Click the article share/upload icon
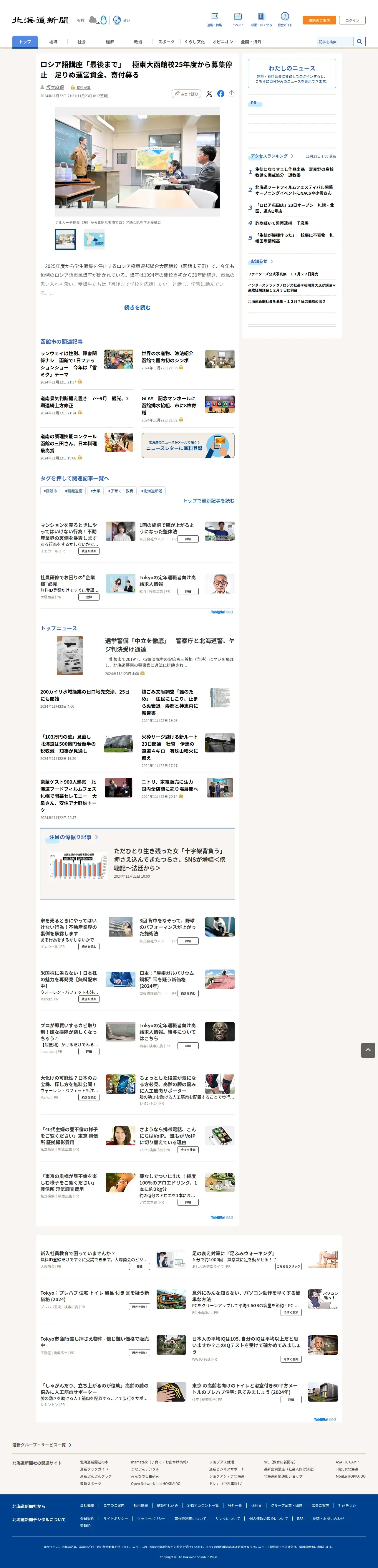This screenshot has width=378, height=1568. pos(231,94)
